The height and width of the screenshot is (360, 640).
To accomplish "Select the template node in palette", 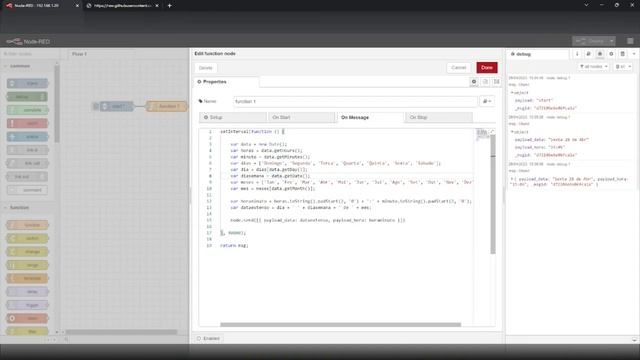I will (x=27, y=278).
